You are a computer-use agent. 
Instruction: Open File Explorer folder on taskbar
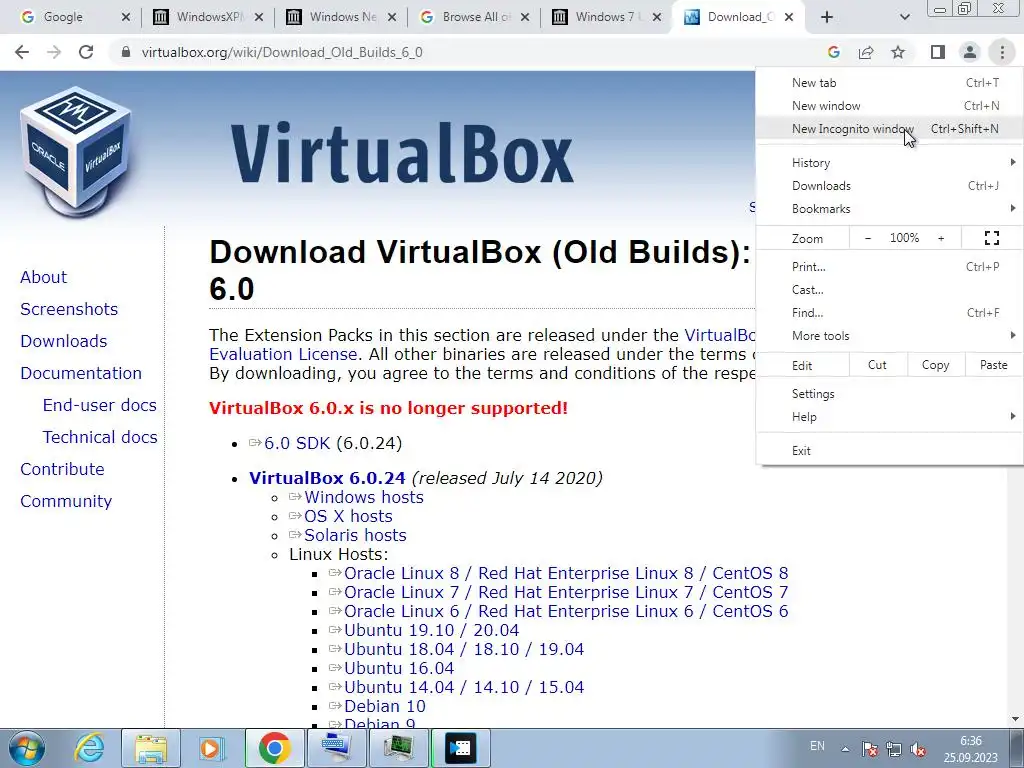pyautogui.click(x=152, y=748)
